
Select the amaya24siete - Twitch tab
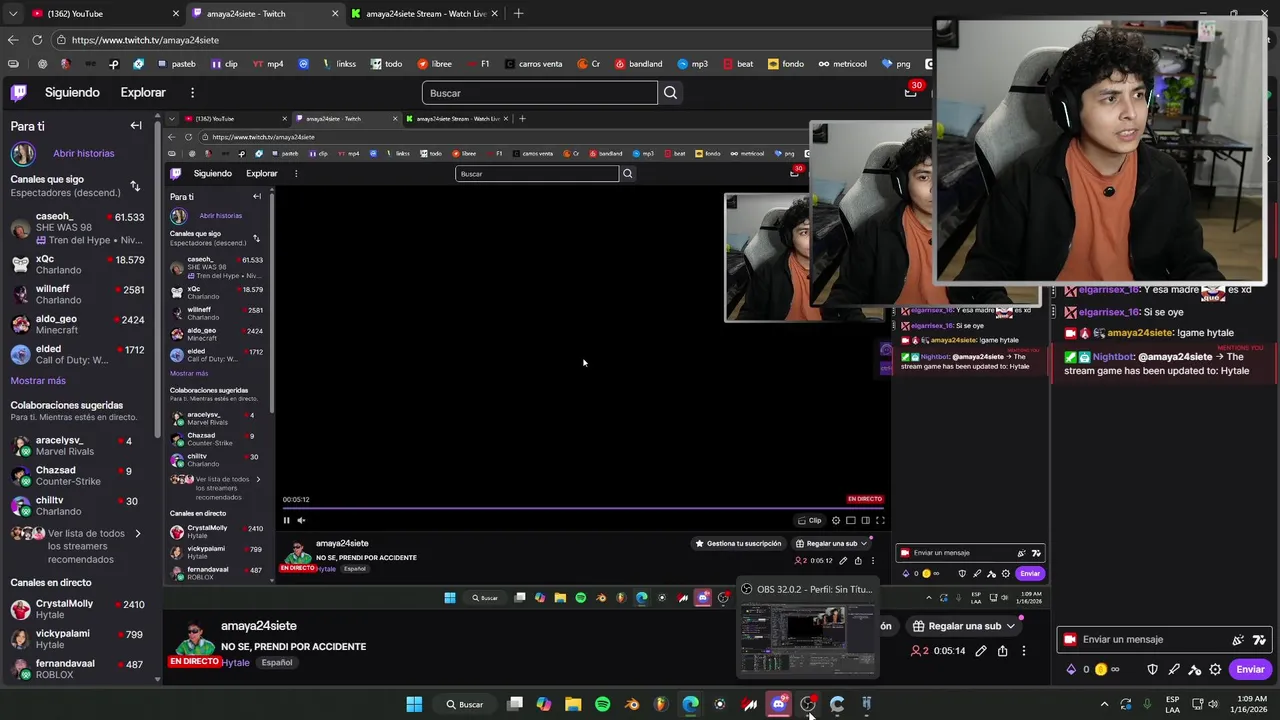tap(265, 14)
